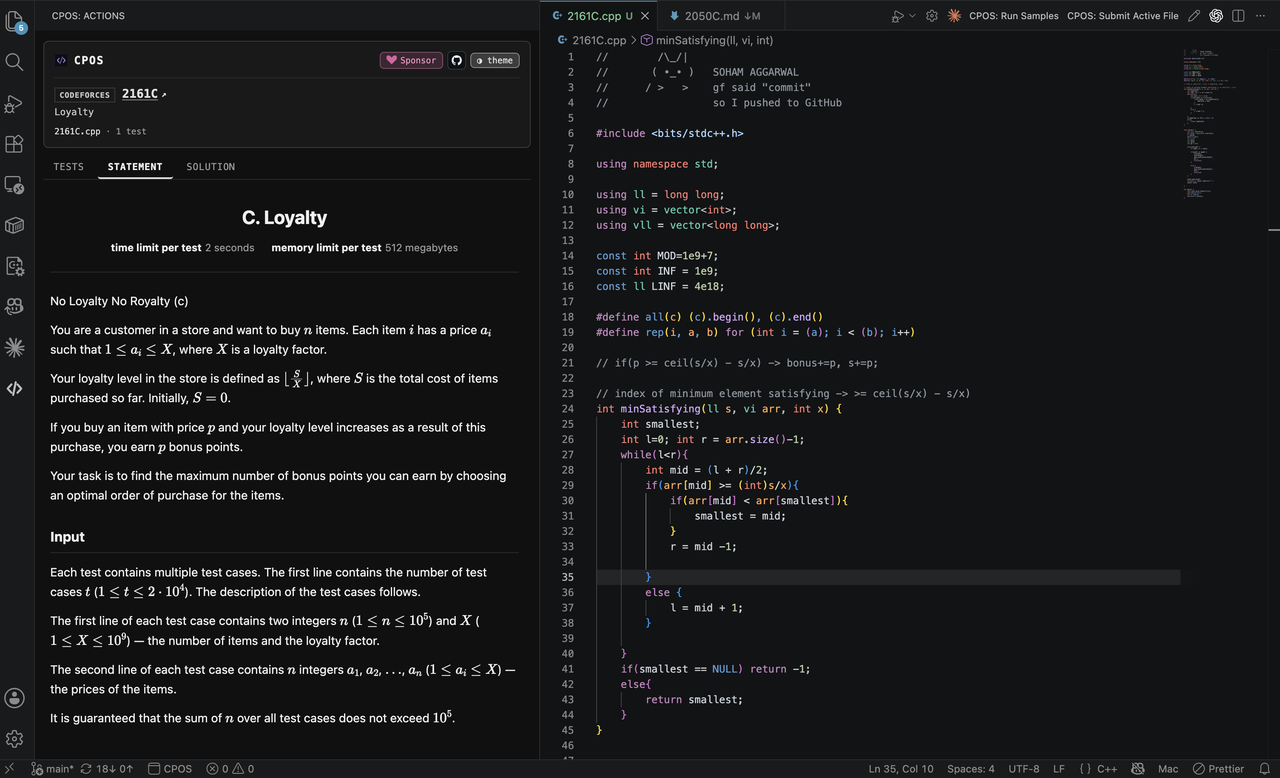Switch to the TESTS tab
This screenshot has width=1280, height=778.
68,166
